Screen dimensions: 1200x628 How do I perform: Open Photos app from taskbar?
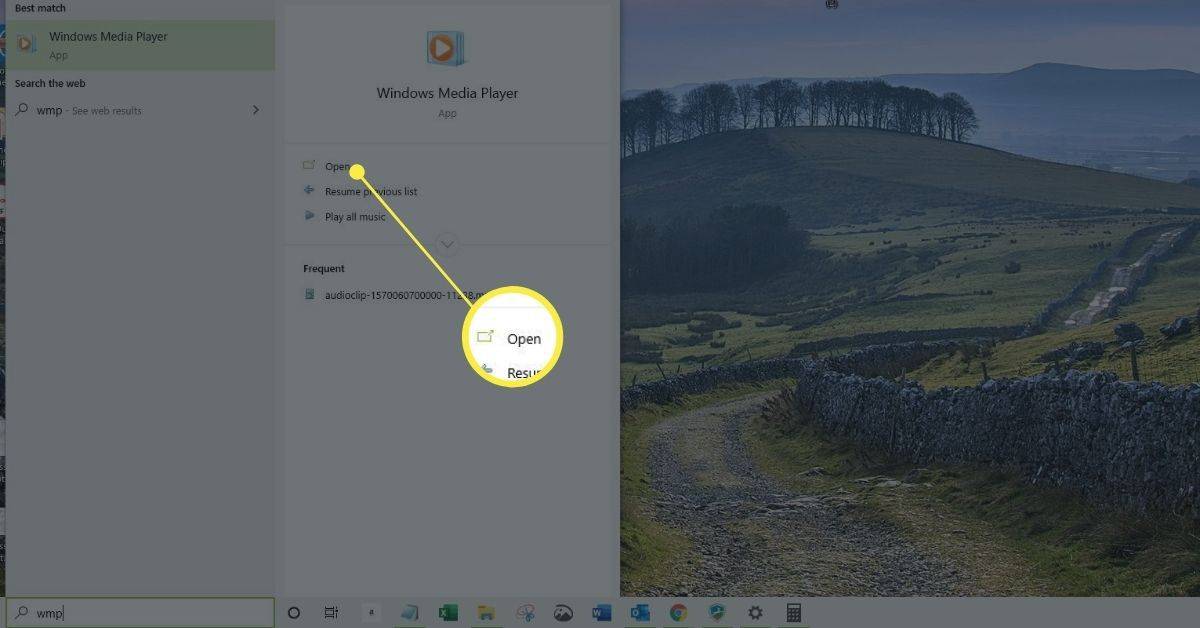click(x=563, y=613)
